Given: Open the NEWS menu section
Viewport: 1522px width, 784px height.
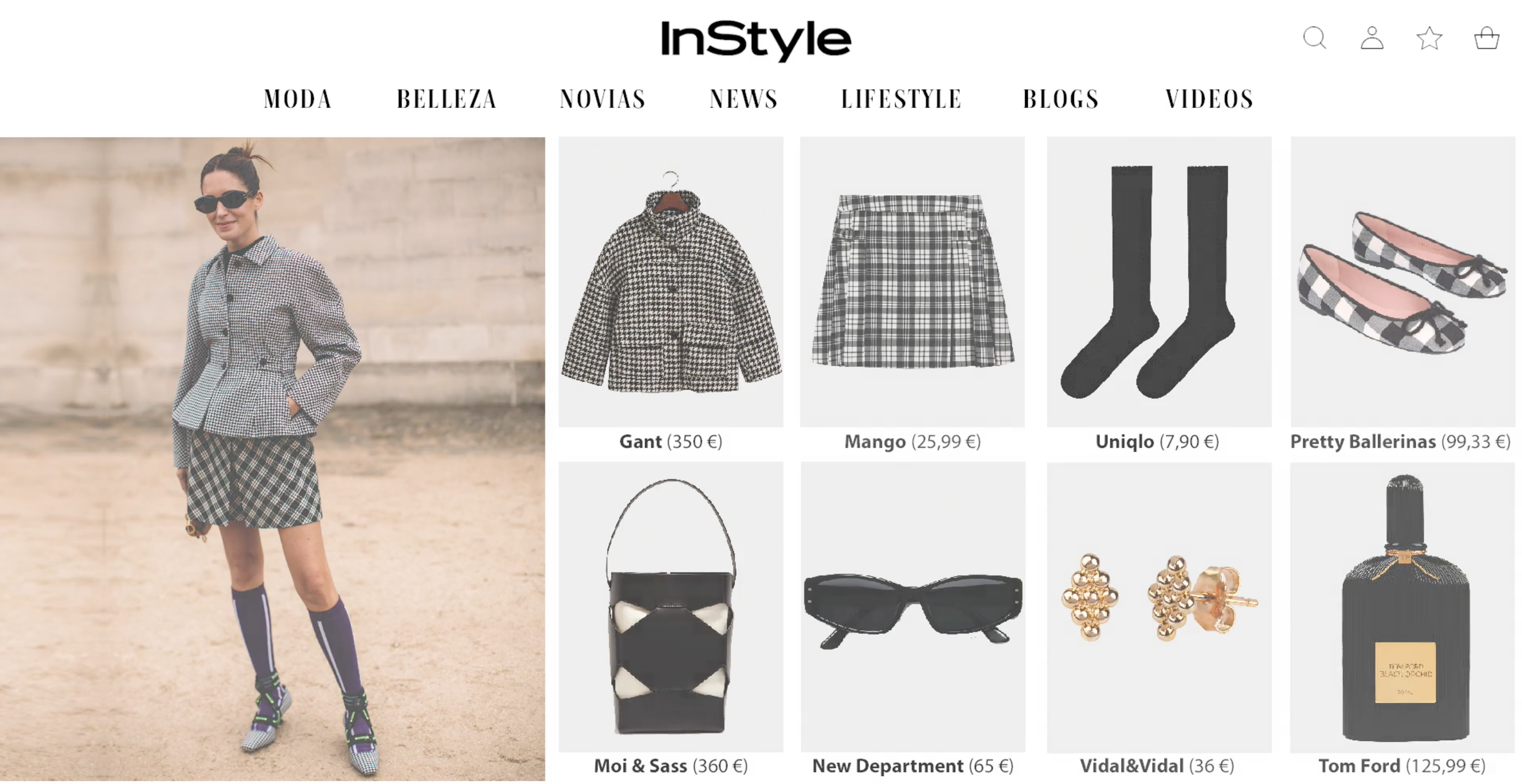Looking at the screenshot, I should [x=743, y=99].
